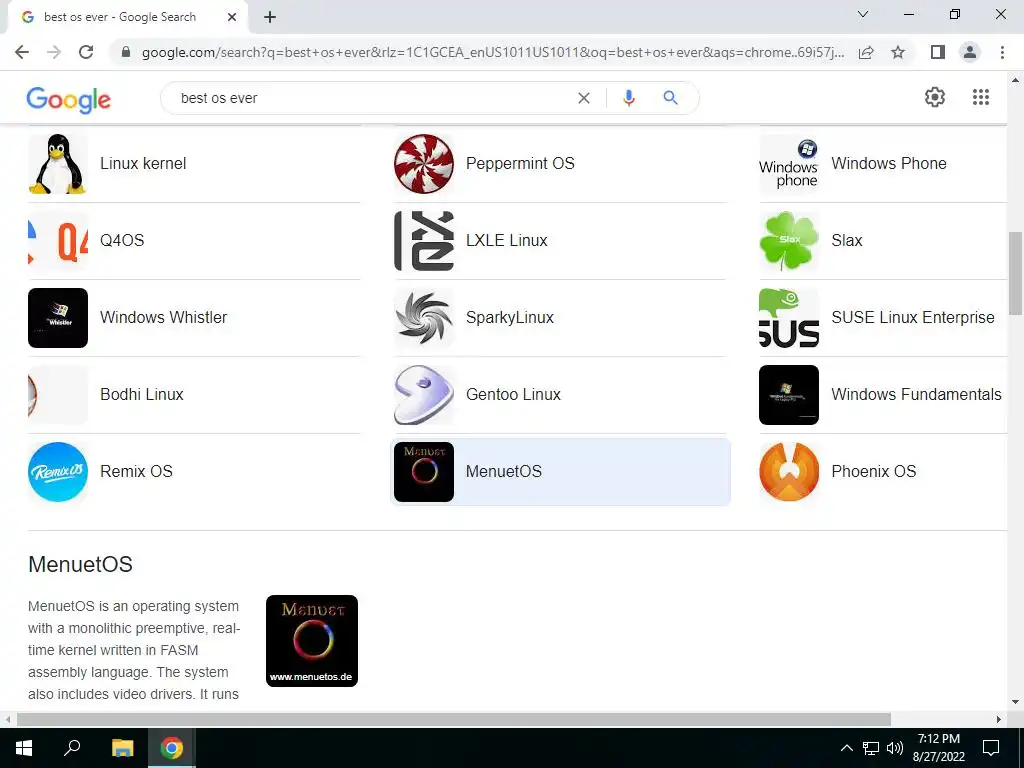The width and height of the screenshot is (1024, 768).
Task: Click the vertical scrollbar thumb
Action: (x=1016, y=274)
